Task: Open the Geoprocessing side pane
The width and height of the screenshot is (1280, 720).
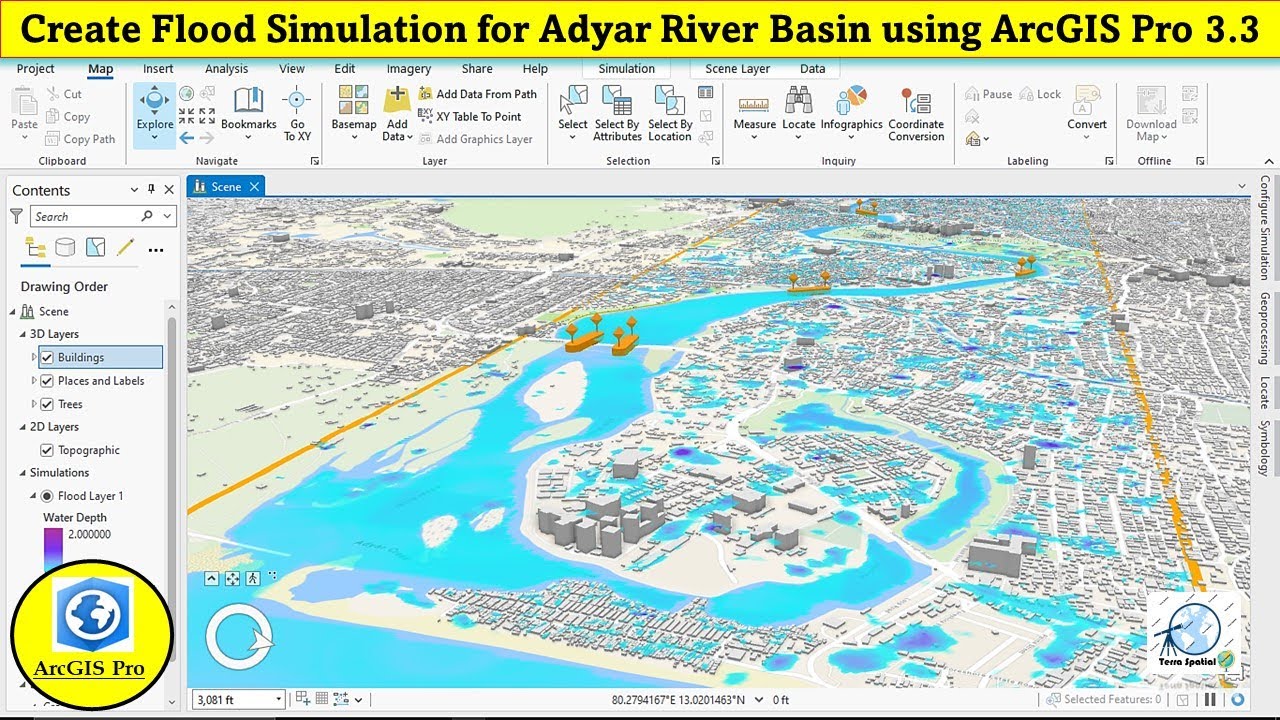Action: coord(1265,330)
